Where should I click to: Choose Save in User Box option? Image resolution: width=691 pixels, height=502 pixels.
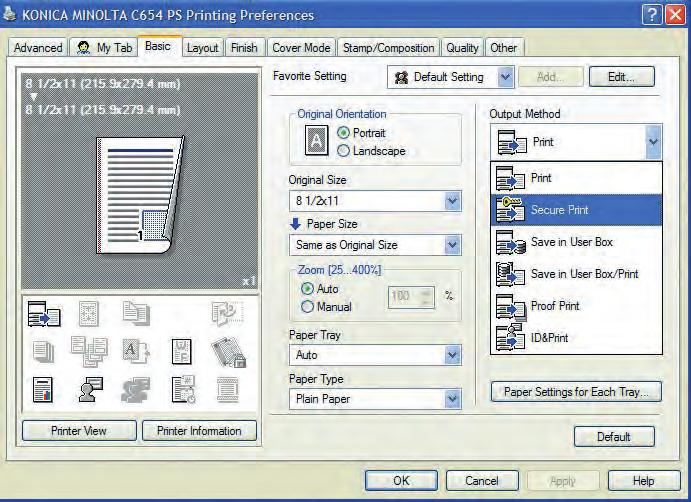576,242
